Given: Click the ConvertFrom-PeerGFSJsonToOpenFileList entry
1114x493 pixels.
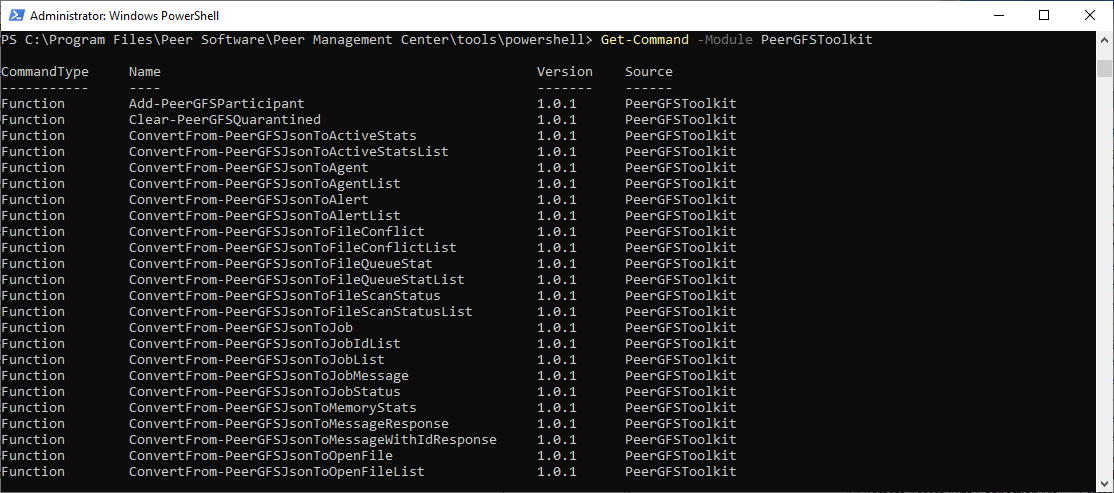Looking at the screenshot, I should [276, 472].
